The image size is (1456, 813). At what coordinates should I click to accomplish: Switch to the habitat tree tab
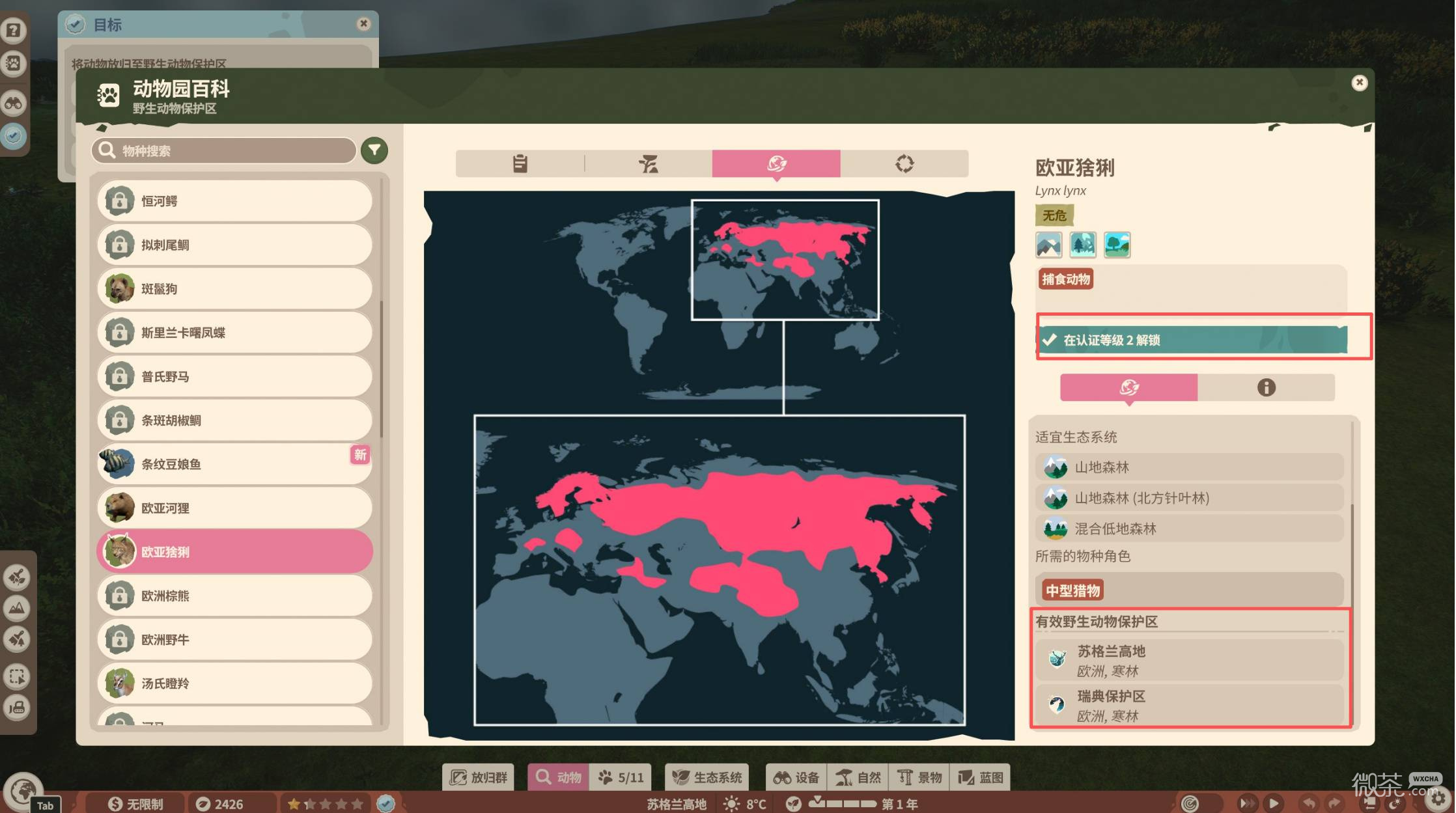click(x=648, y=163)
